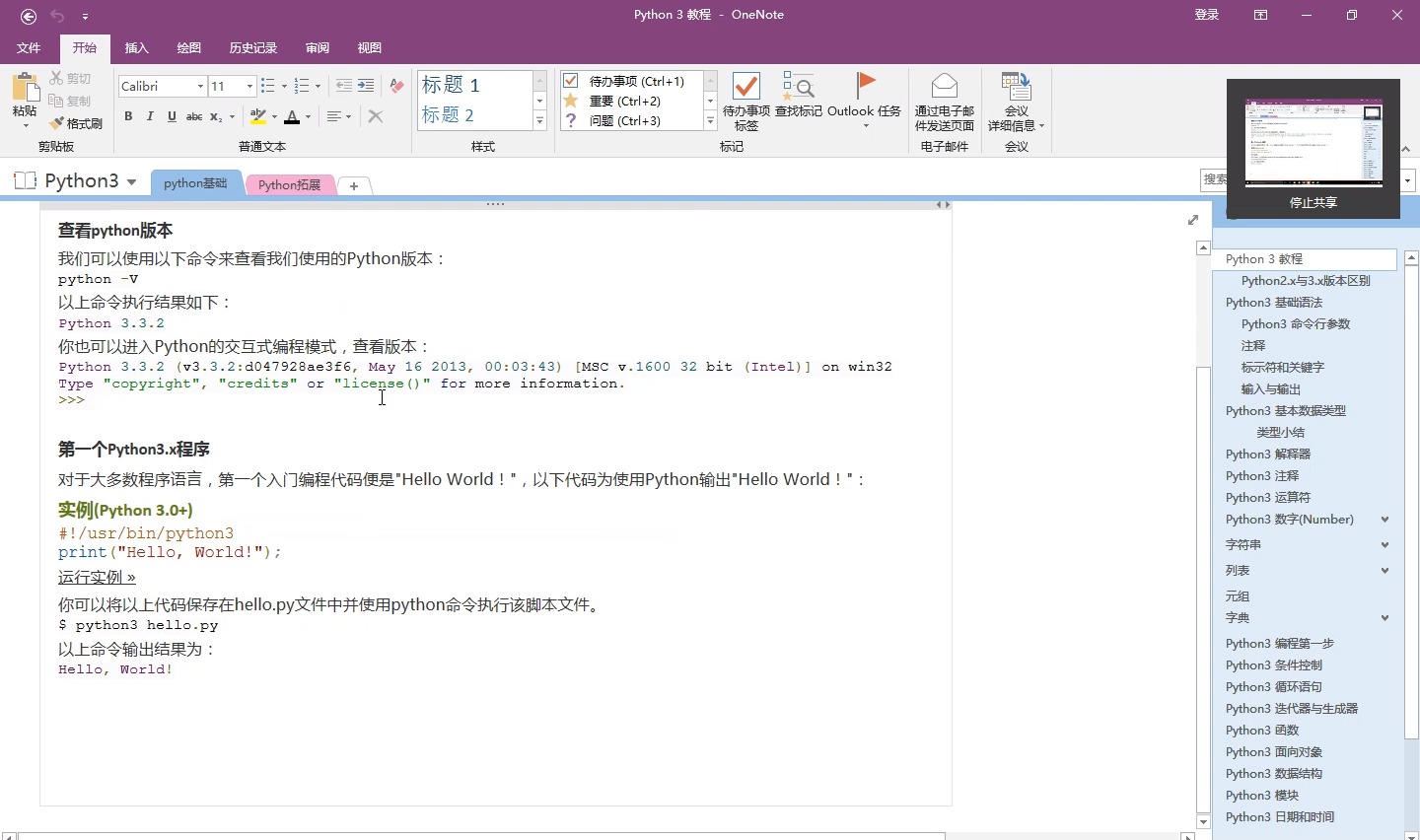Screen dimensions: 1420x840
Task: Expand the Styles gallery more arrow
Action: [539, 121]
